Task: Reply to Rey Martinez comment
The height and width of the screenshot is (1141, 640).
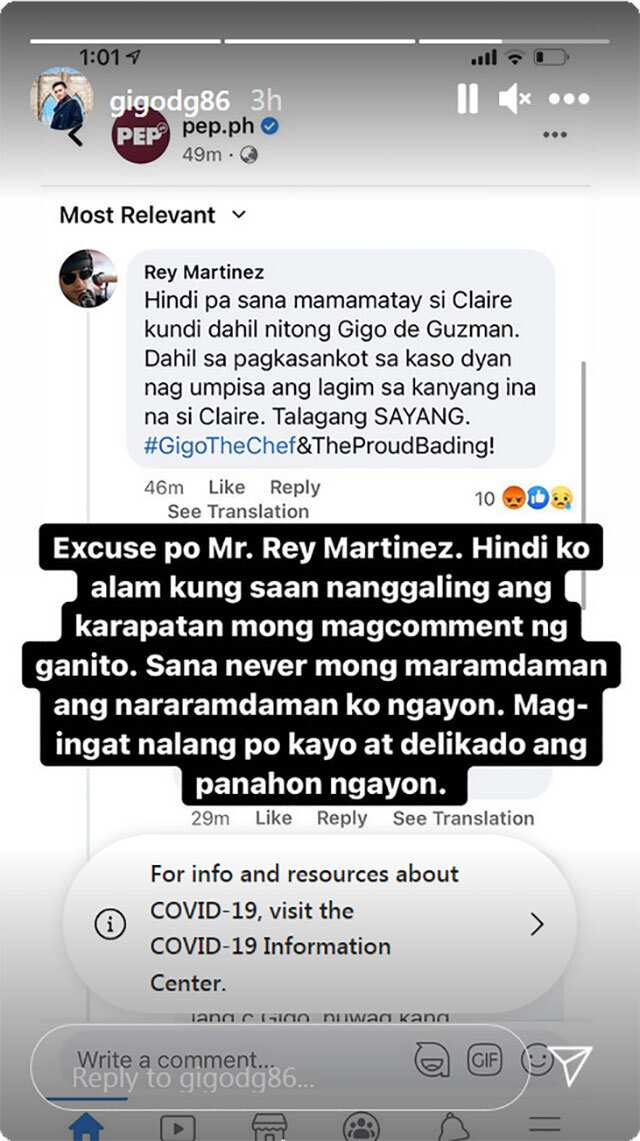Action: [x=295, y=488]
